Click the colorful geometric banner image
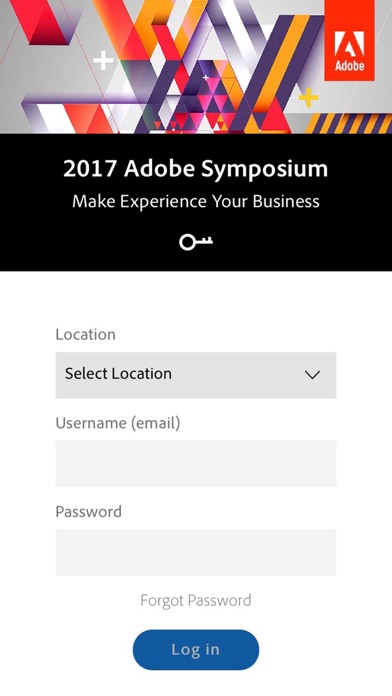 196,67
